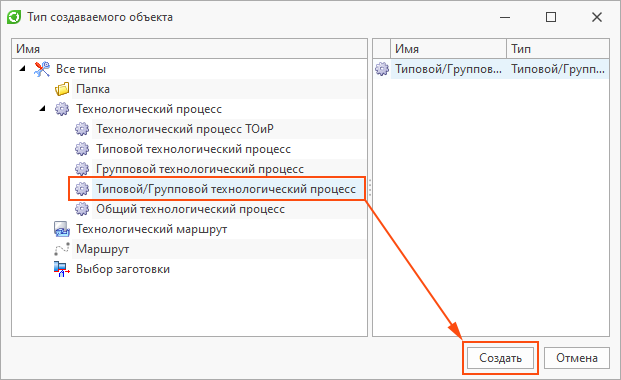Click the Создать button
This screenshot has height=380, width=621.
(x=500, y=358)
